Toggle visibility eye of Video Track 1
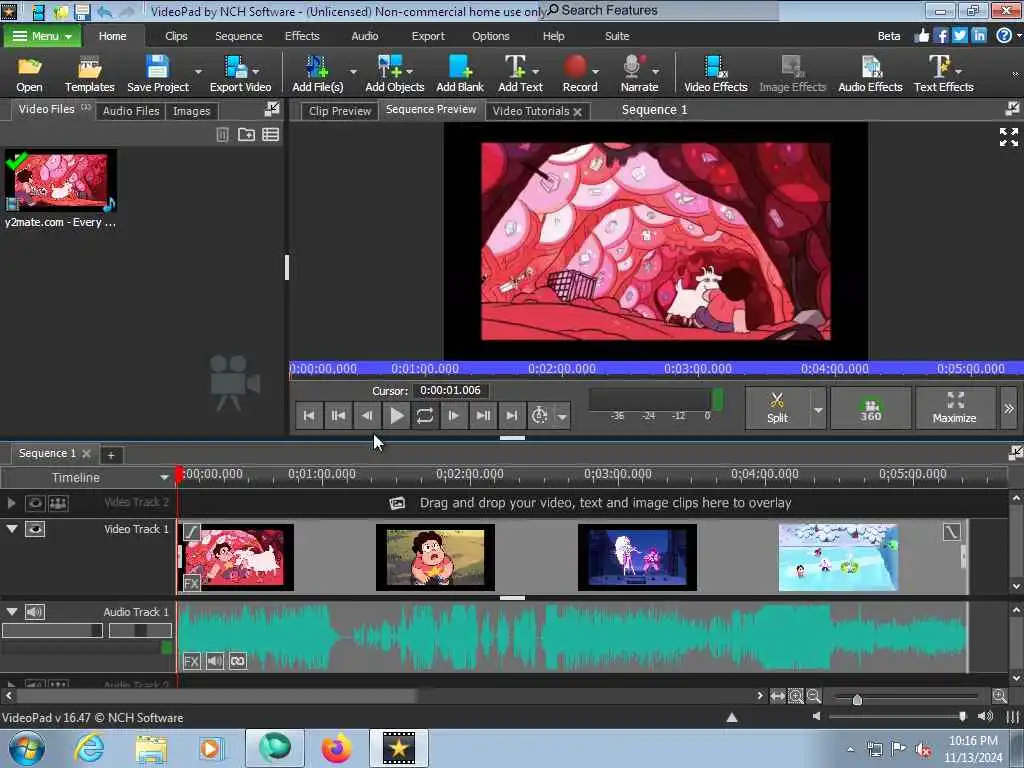The image size is (1024, 768). 35,529
